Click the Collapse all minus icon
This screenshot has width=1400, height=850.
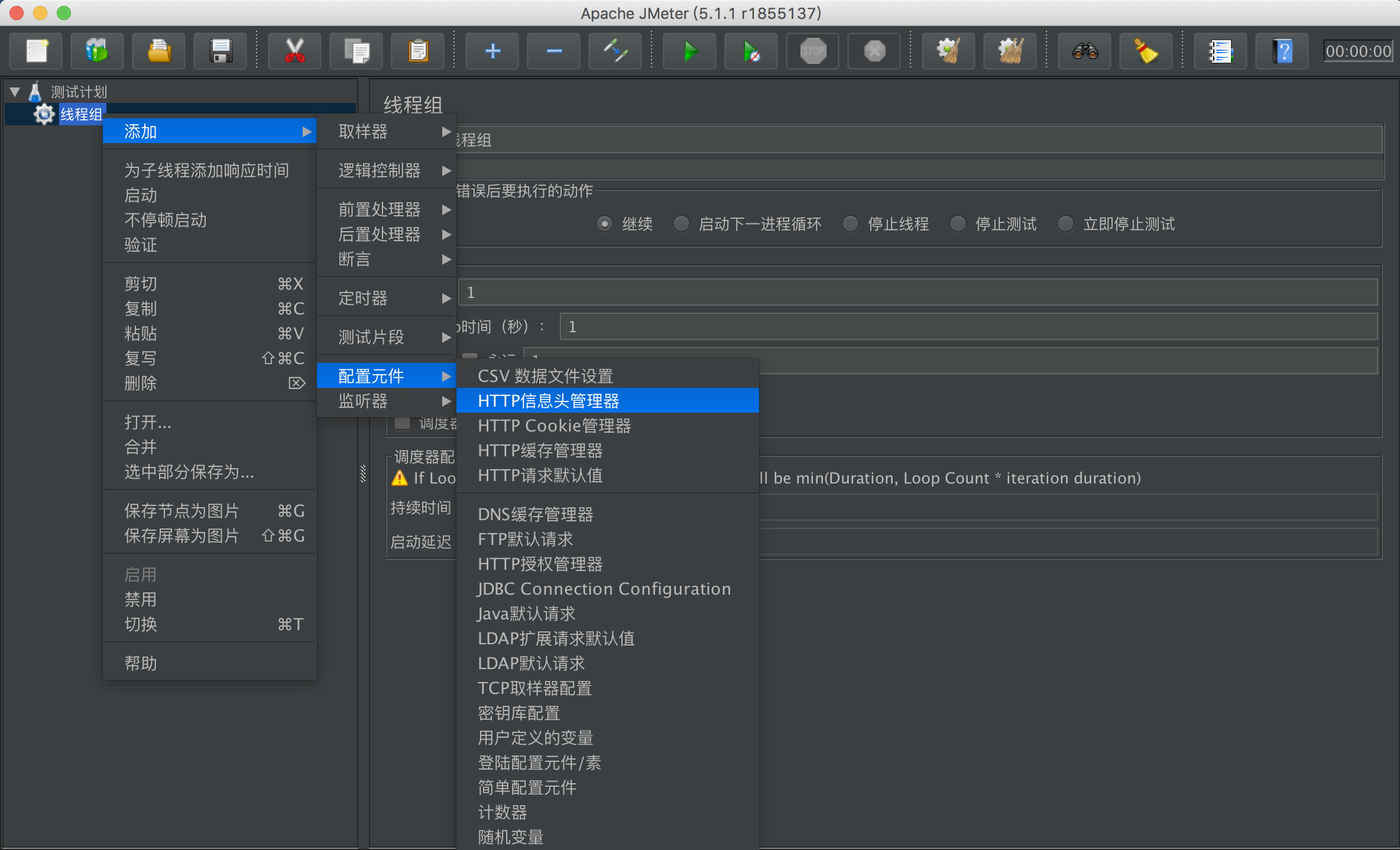(554, 51)
